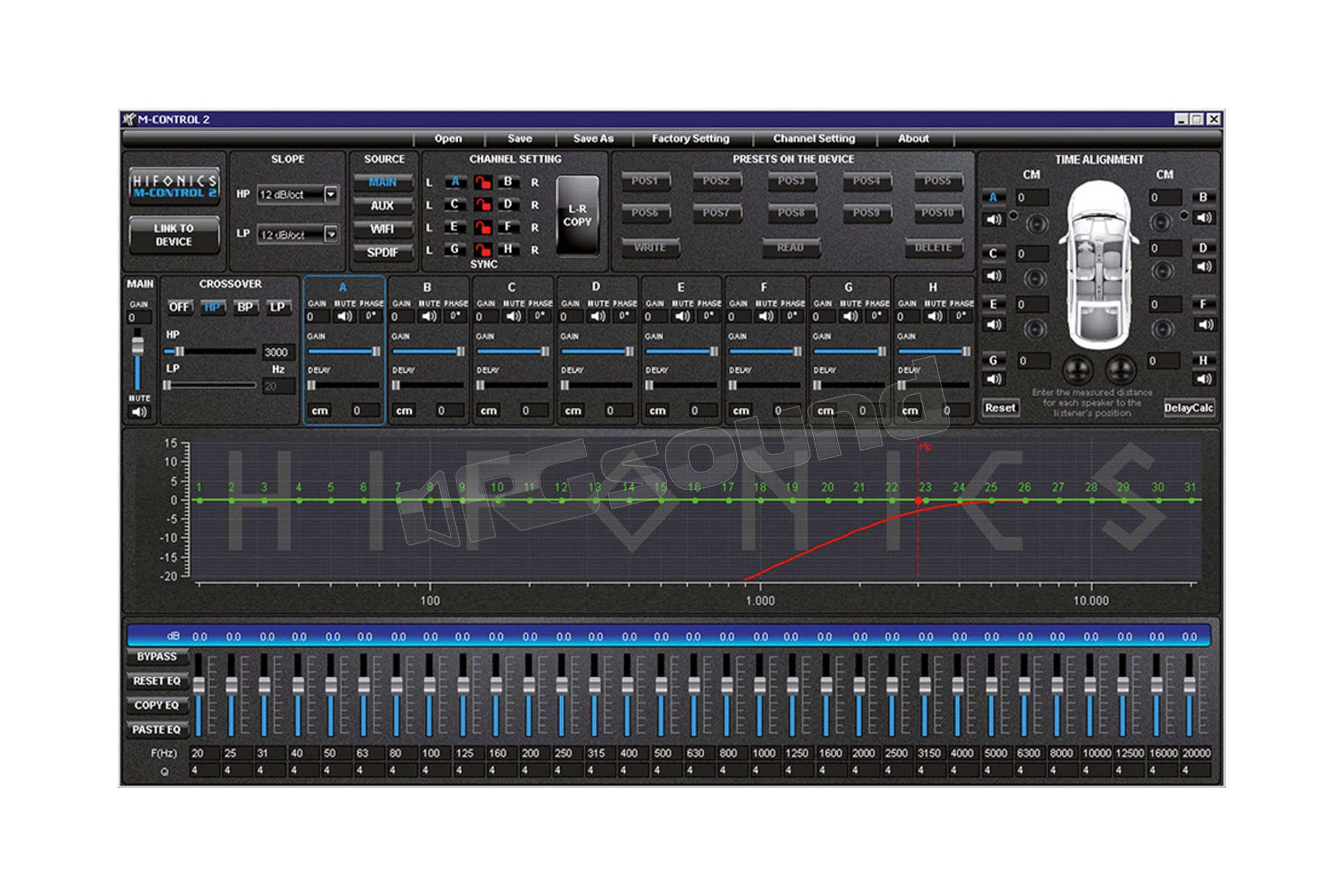Click the HP frequency field showing 3000

pos(278,353)
